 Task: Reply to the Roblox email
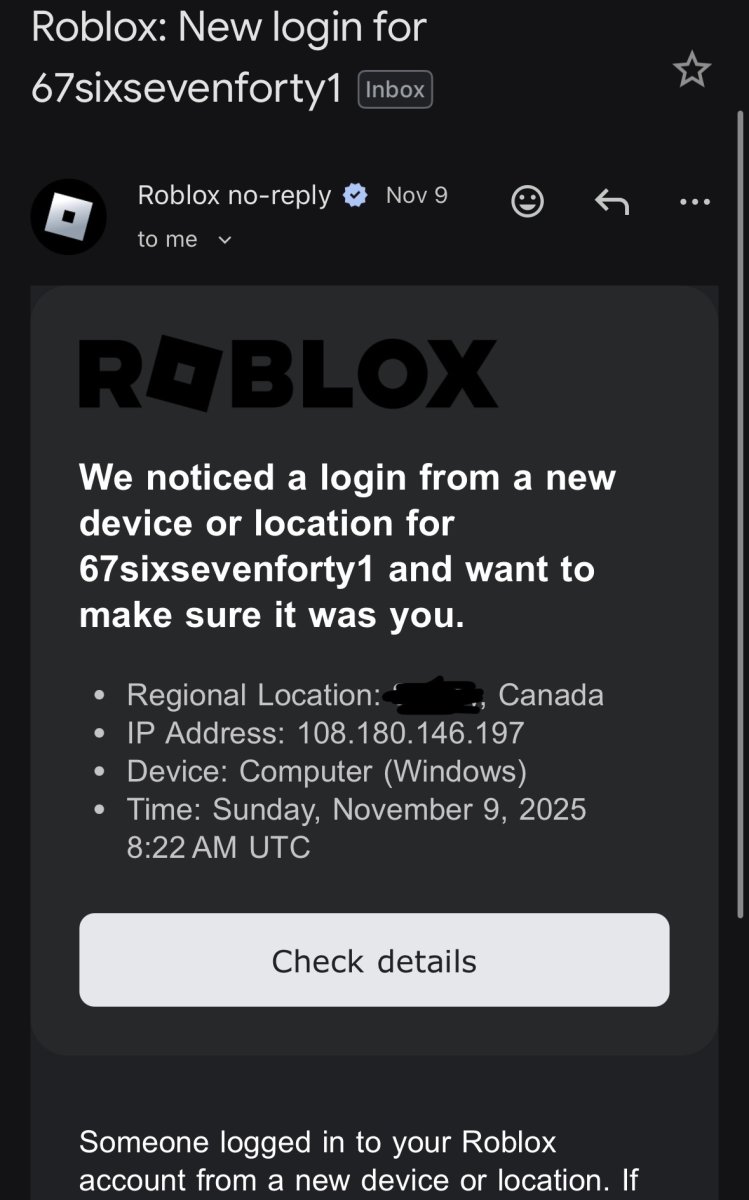(612, 202)
